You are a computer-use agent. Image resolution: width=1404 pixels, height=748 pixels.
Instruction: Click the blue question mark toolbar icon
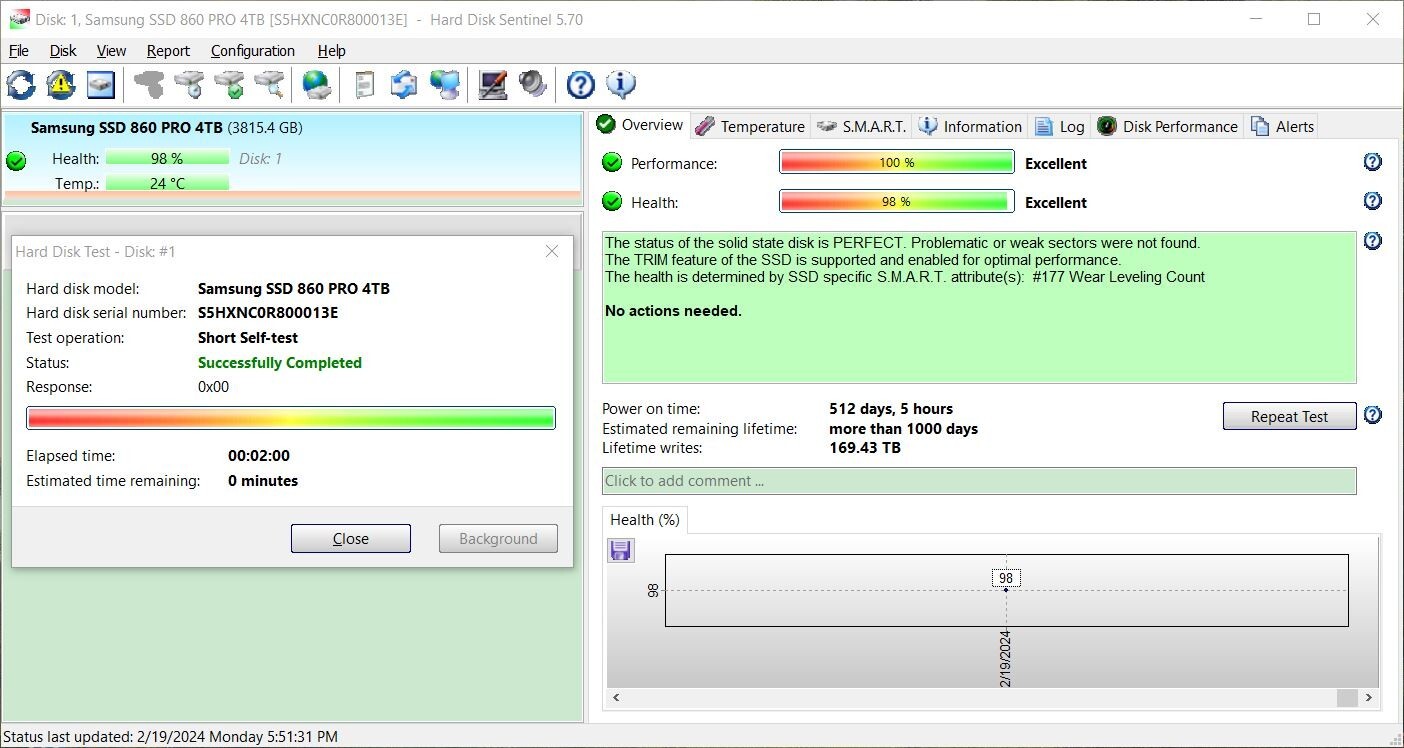click(580, 85)
